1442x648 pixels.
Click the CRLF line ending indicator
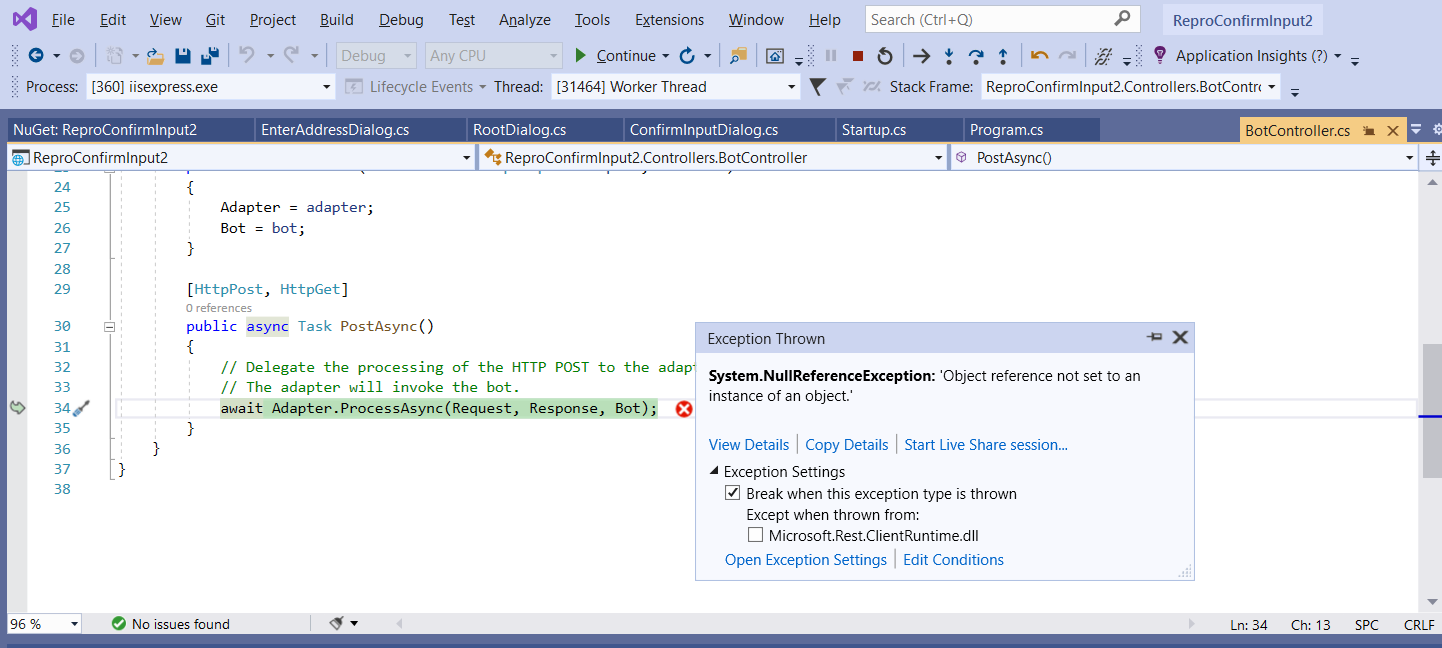(x=1419, y=624)
